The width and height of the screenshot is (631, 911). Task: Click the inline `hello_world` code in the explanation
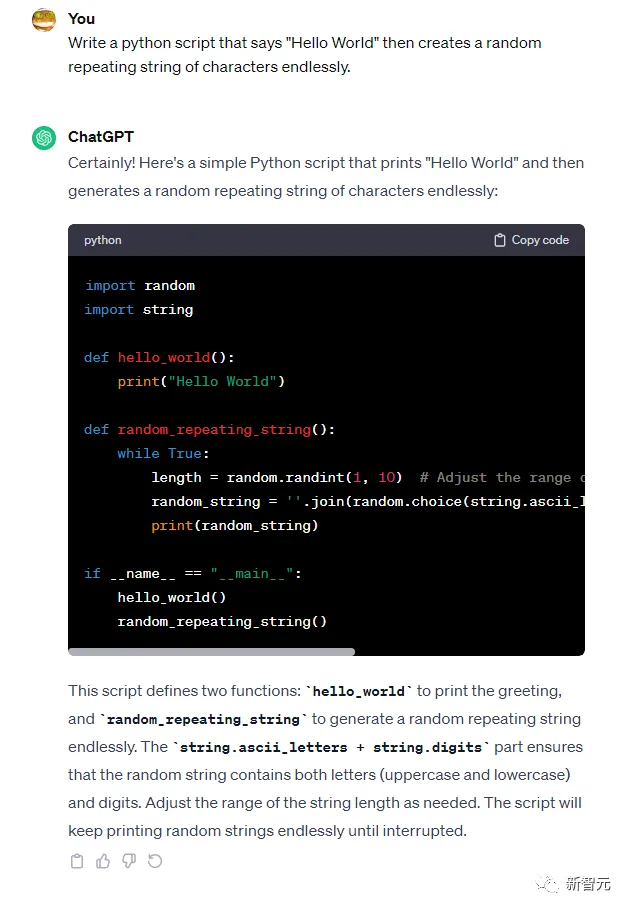[358, 691]
